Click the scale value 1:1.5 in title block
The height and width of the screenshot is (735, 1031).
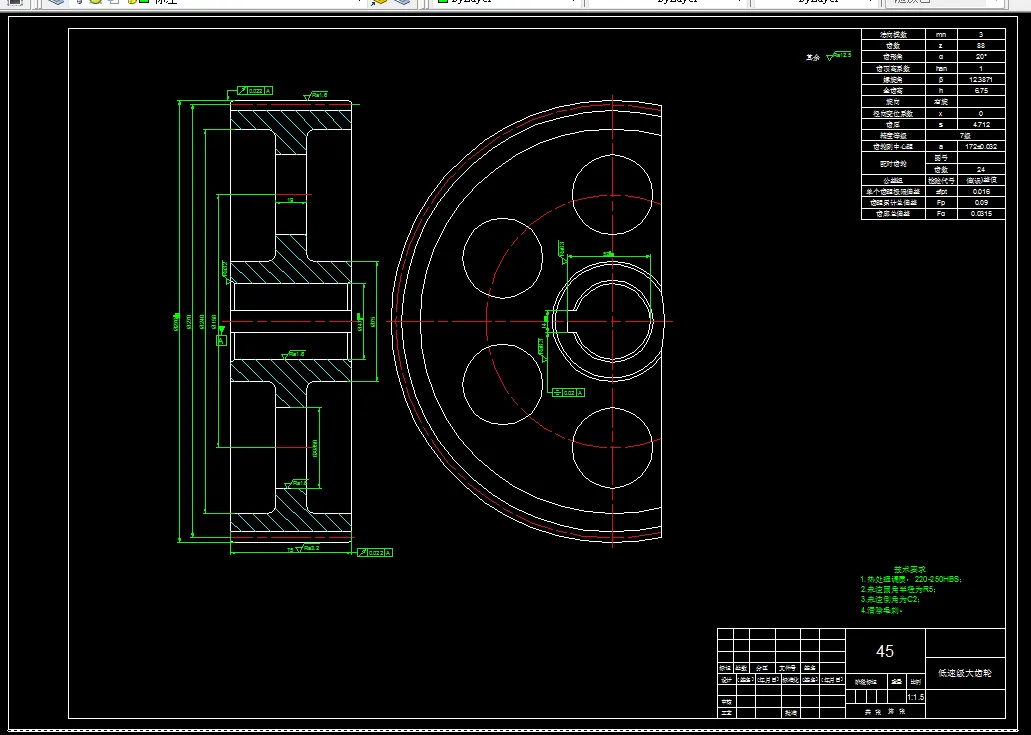[x=915, y=697]
